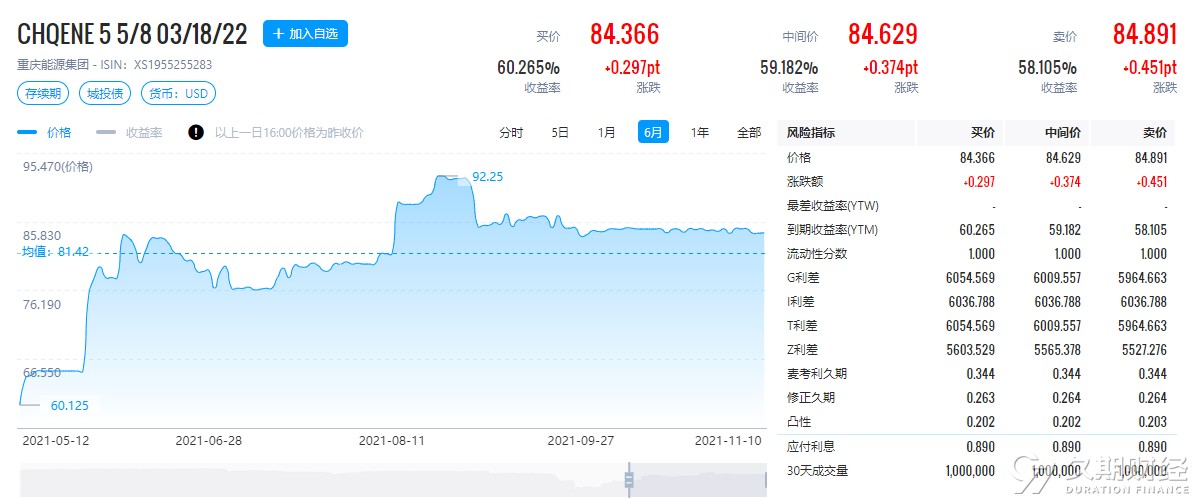
Task: Click the 卖价 column header in the table
Action: coord(1154,133)
